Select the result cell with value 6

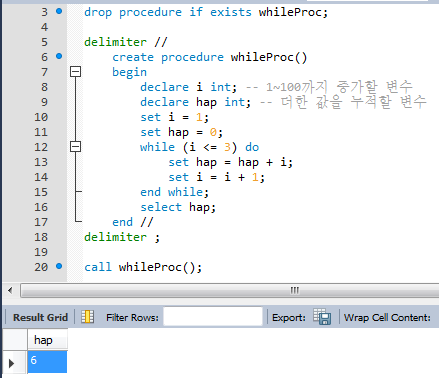(x=47, y=361)
